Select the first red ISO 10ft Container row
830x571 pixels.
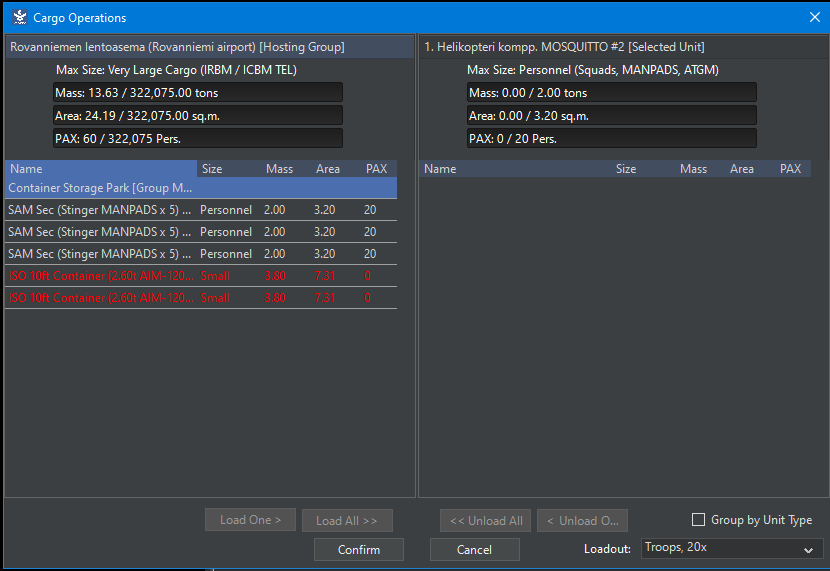coord(201,276)
